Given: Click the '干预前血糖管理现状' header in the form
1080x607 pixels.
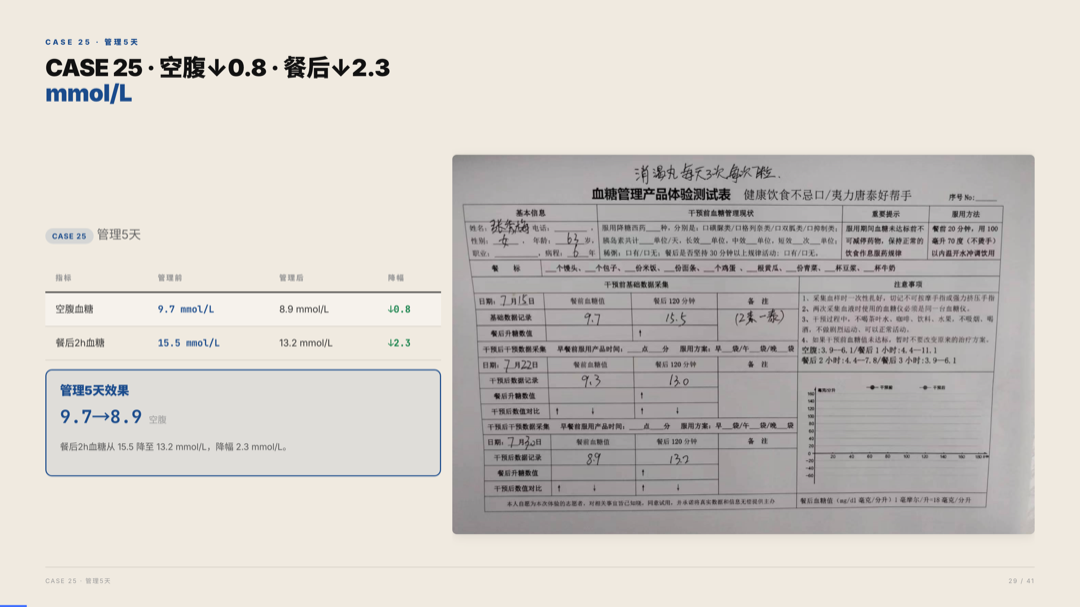Looking at the screenshot, I should [x=720, y=214].
